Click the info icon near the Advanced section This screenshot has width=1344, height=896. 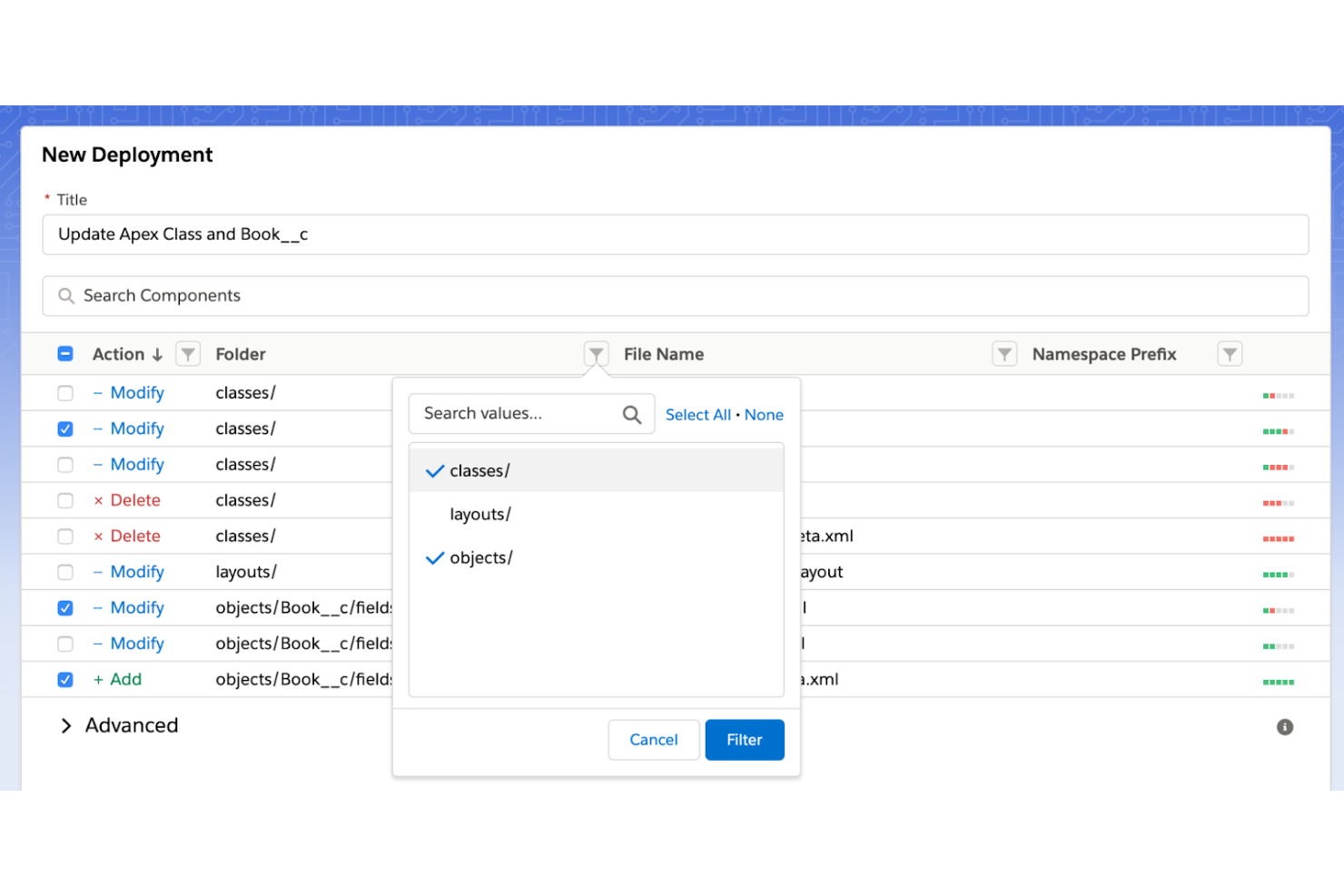pos(1284,726)
